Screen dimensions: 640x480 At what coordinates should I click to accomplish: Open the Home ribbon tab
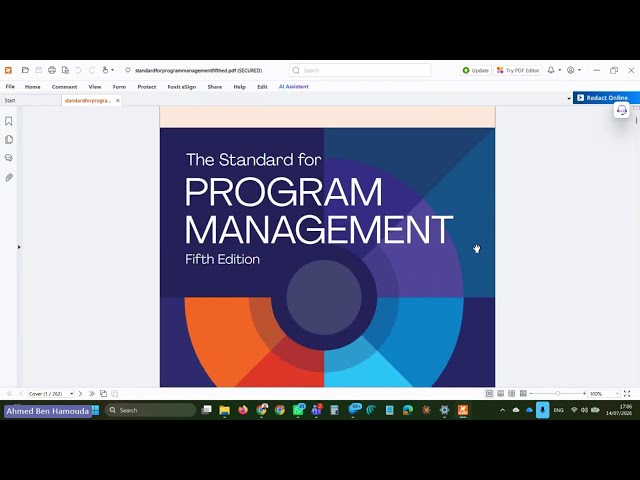[x=33, y=87]
